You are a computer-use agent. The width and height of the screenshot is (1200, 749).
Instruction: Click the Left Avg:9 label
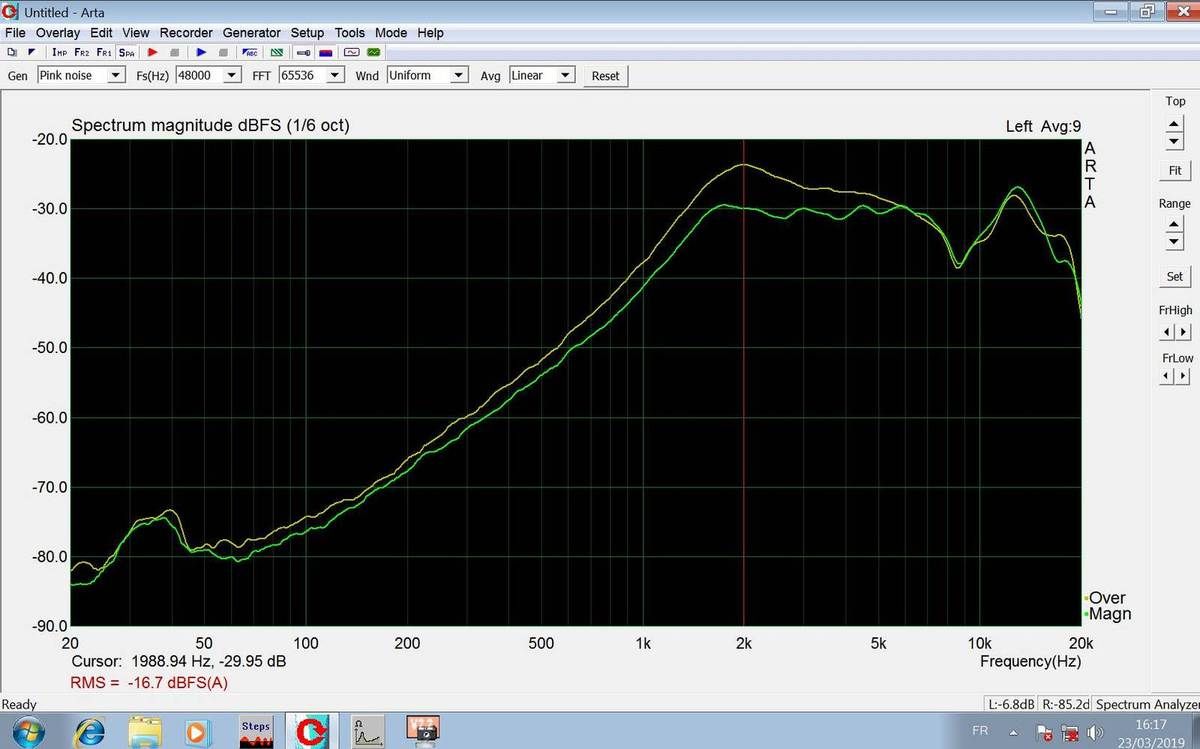click(x=1043, y=126)
